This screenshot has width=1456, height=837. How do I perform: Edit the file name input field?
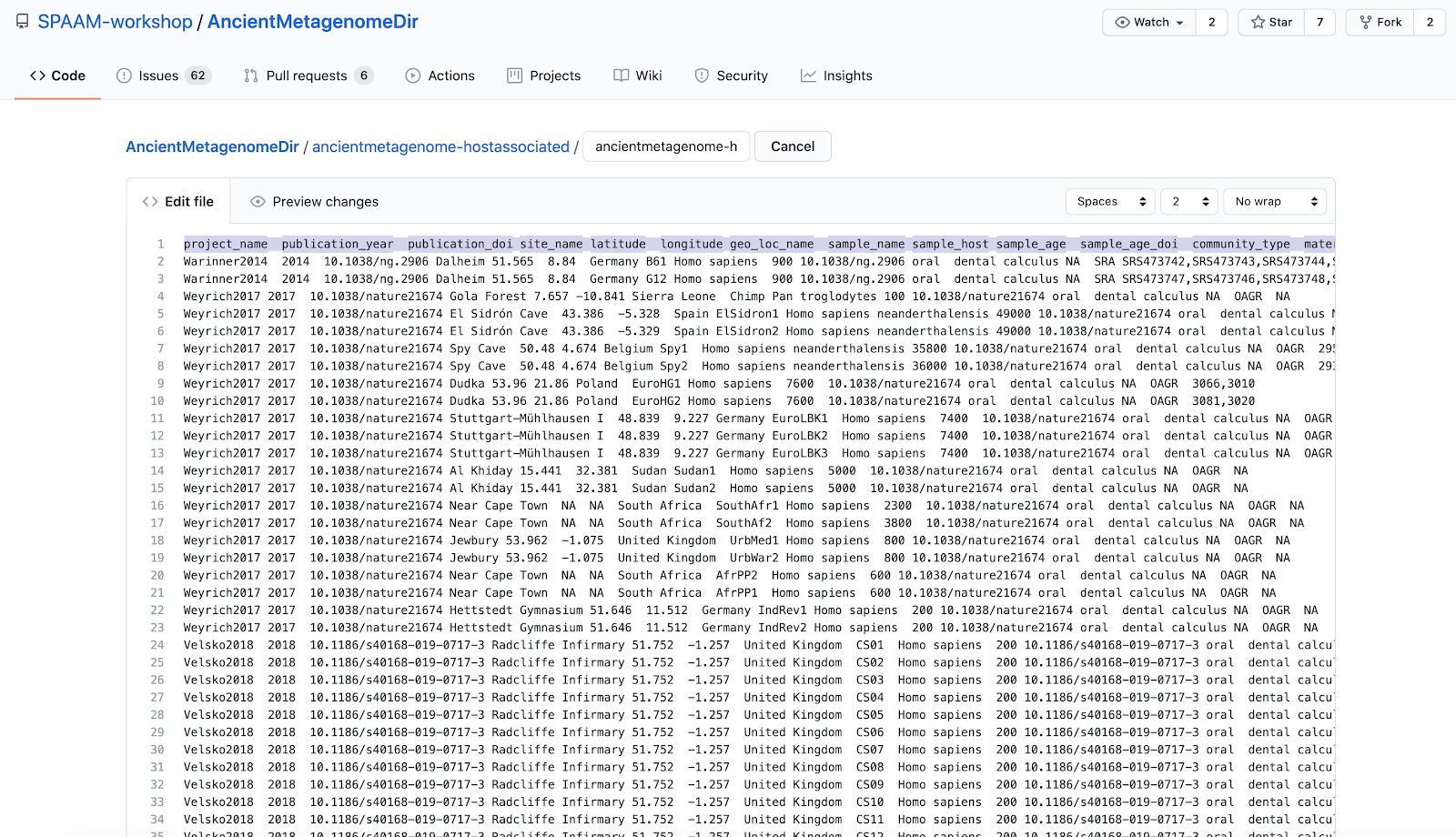(x=666, y=146)
